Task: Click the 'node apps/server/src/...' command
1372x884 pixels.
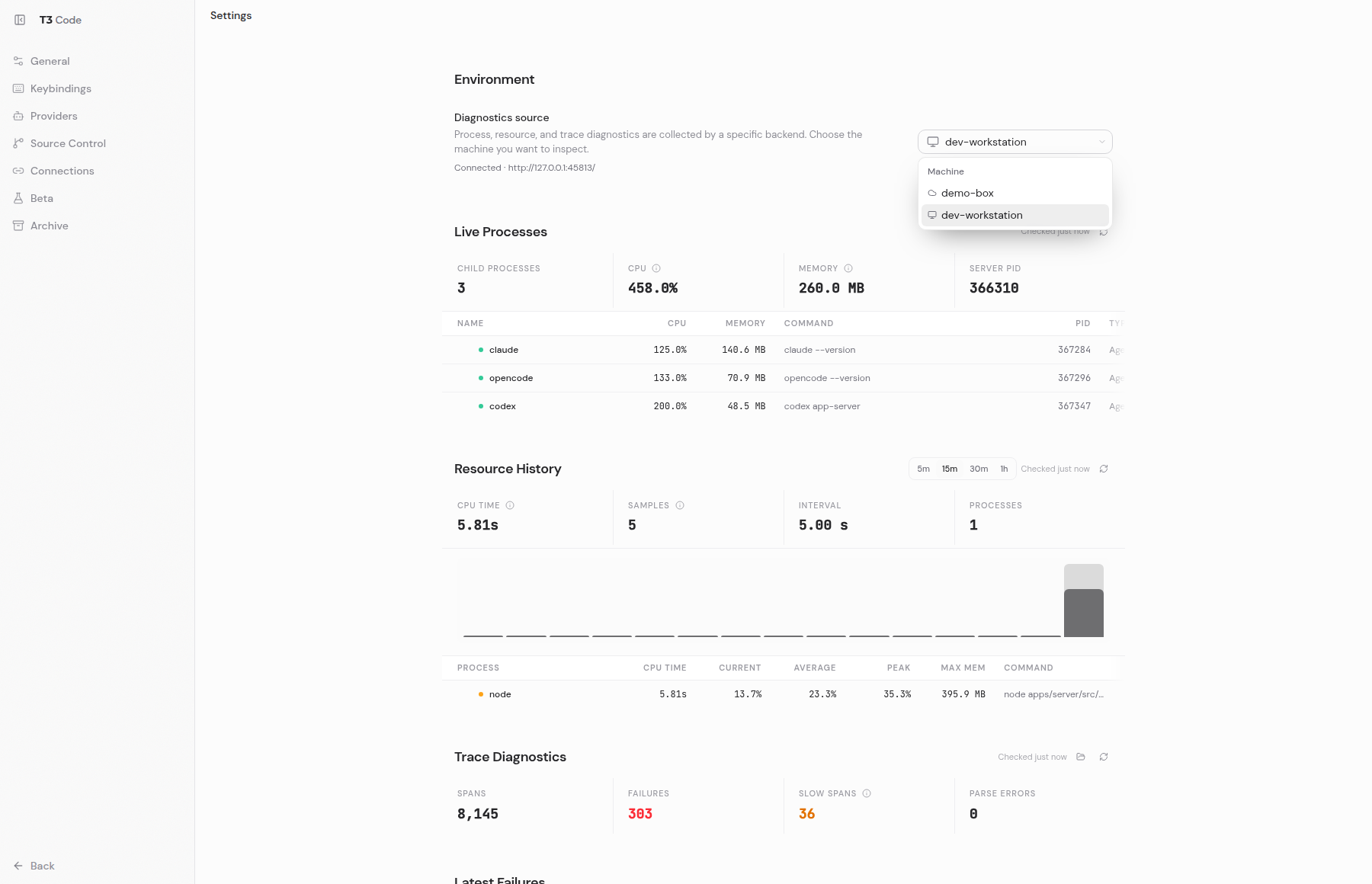Action: (1053, 694)
